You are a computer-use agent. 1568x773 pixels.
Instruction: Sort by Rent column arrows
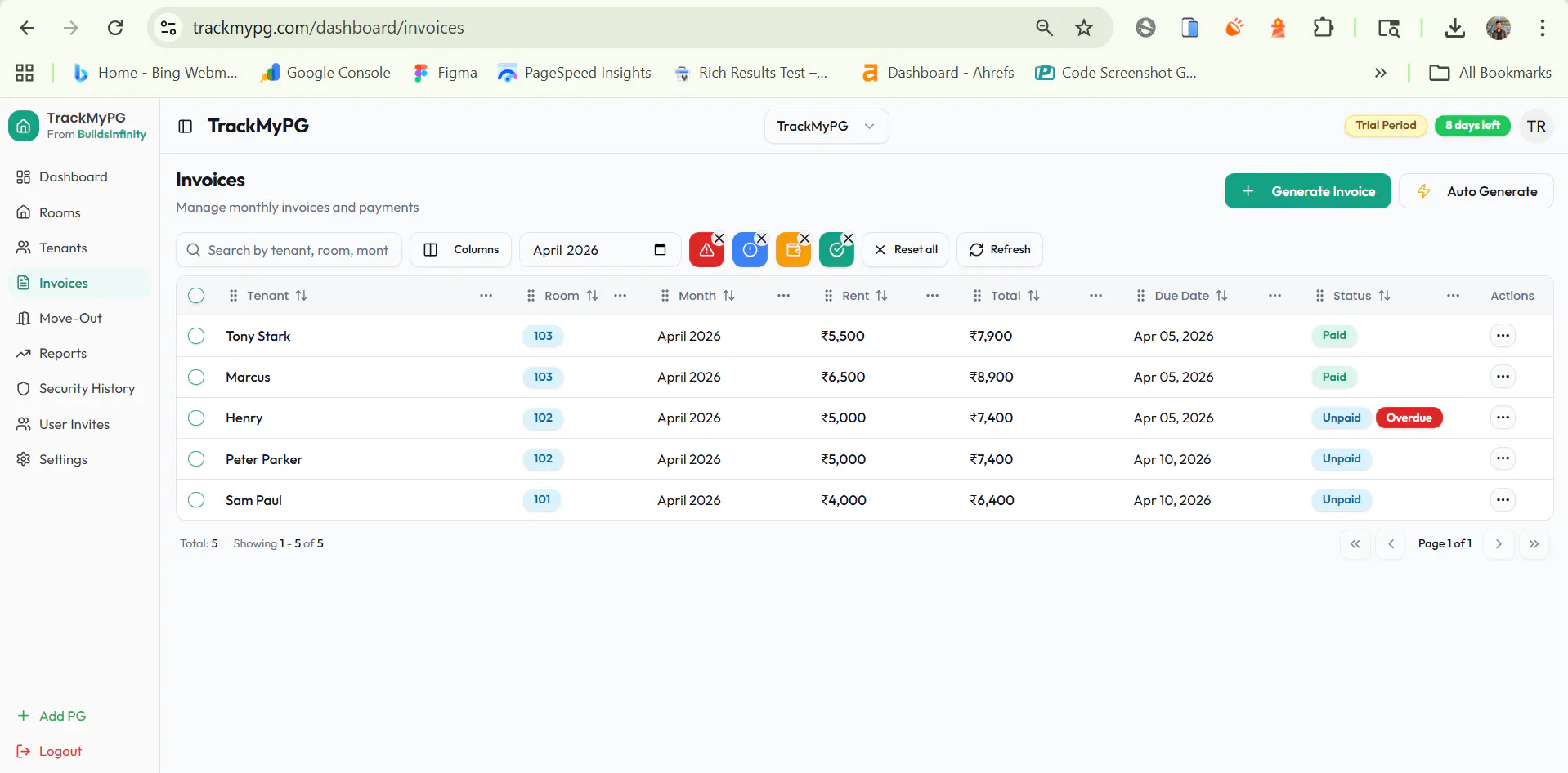pos(881,296)
